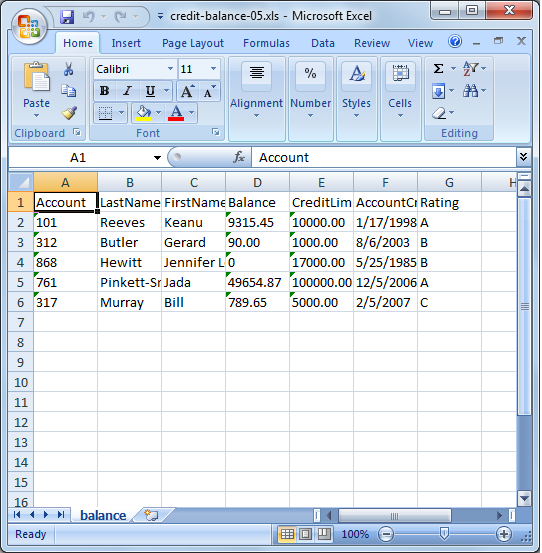Toggle Bold formatting

(104, 91)
